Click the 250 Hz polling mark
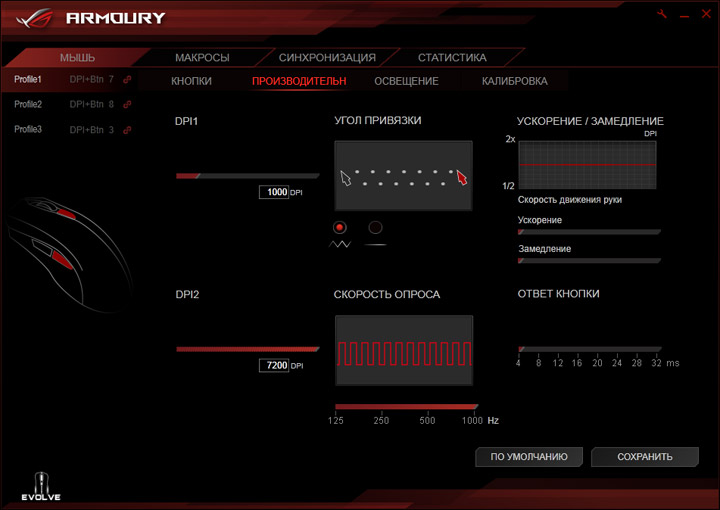This screenshot has height=510, width=720. [x=381, y=420]
